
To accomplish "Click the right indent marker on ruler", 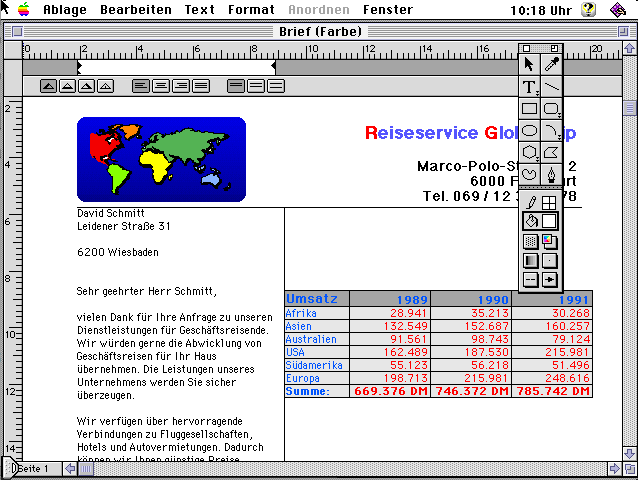I will pos(273,67).
